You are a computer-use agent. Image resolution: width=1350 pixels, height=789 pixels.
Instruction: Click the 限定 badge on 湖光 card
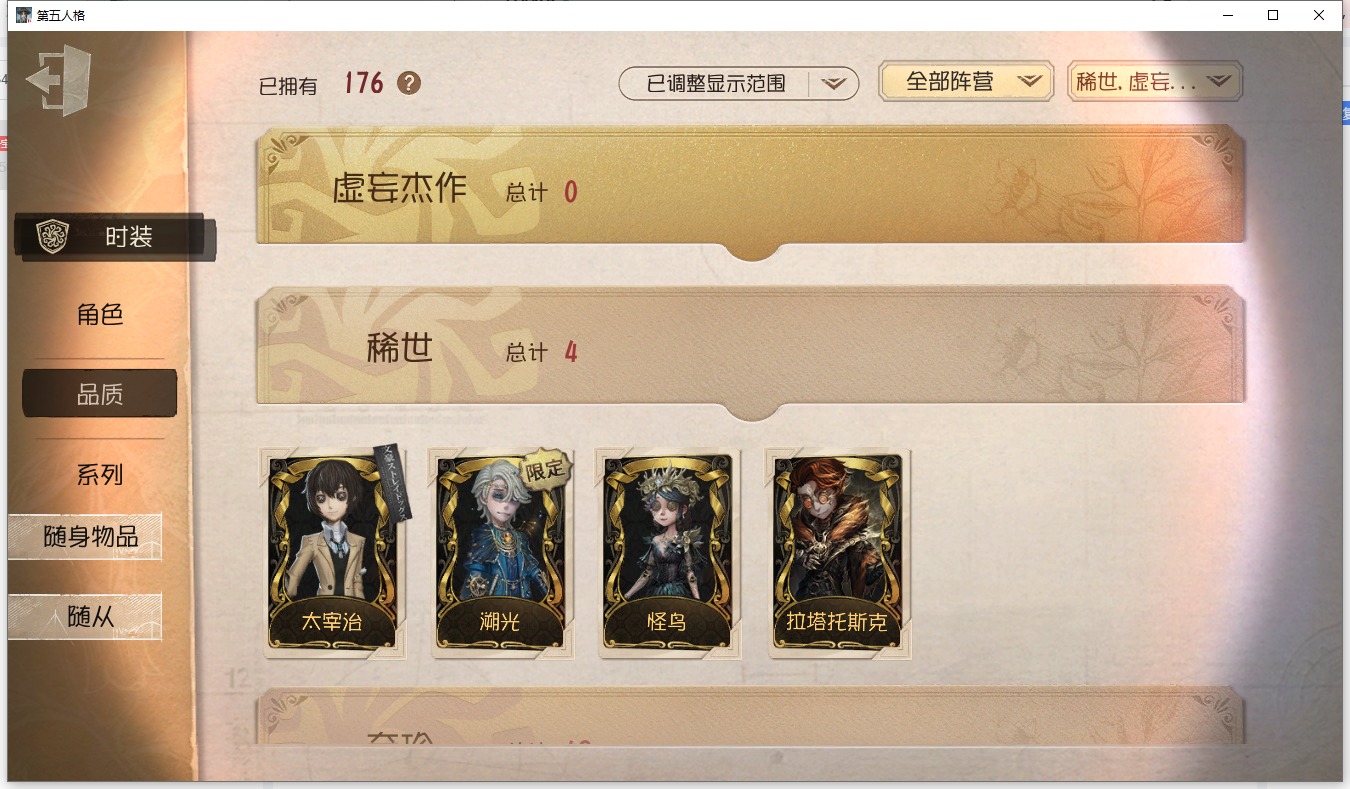click(546, 467)
